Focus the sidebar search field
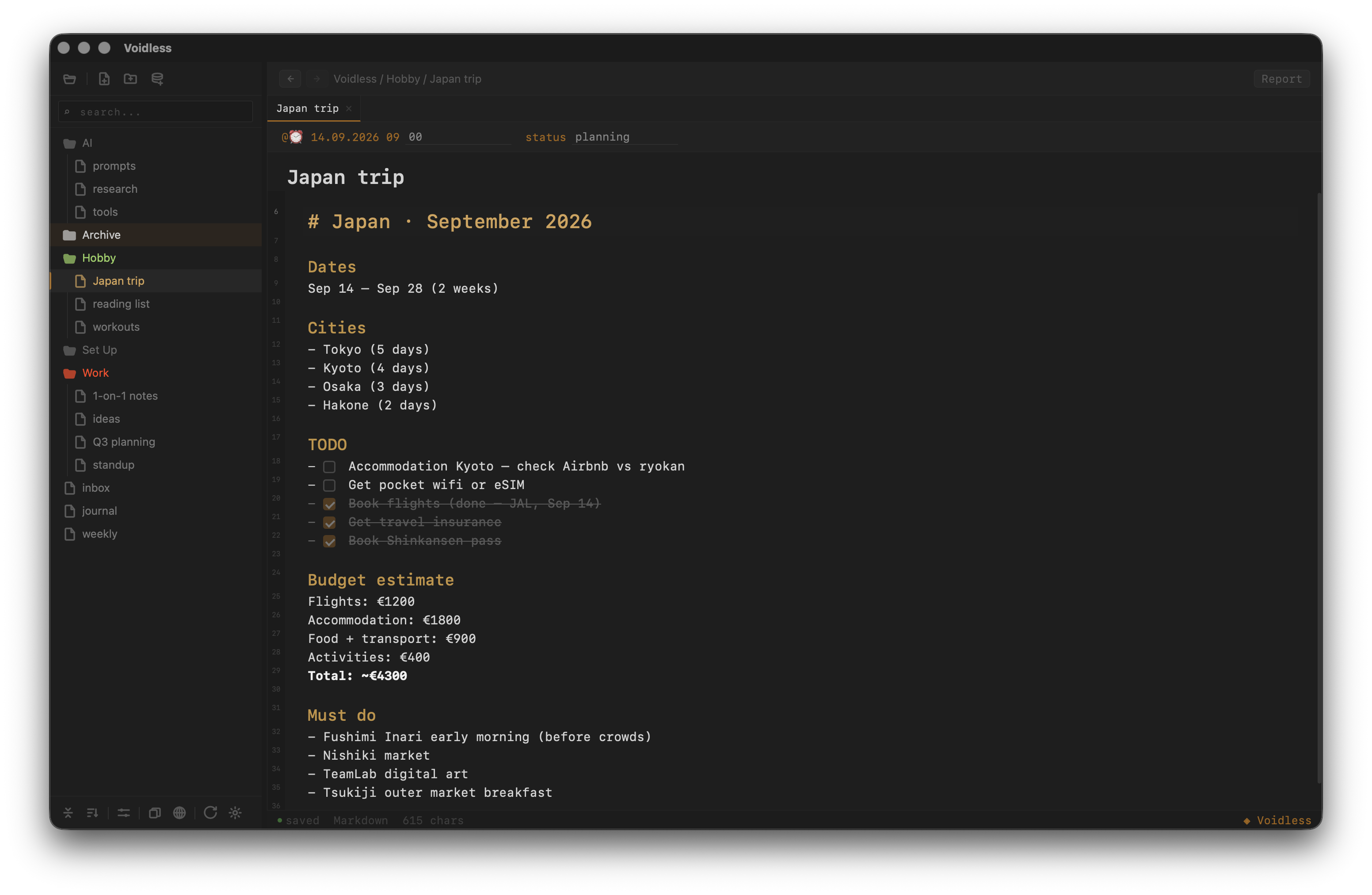Screen dimensions: 1372x895 point(156,112)
